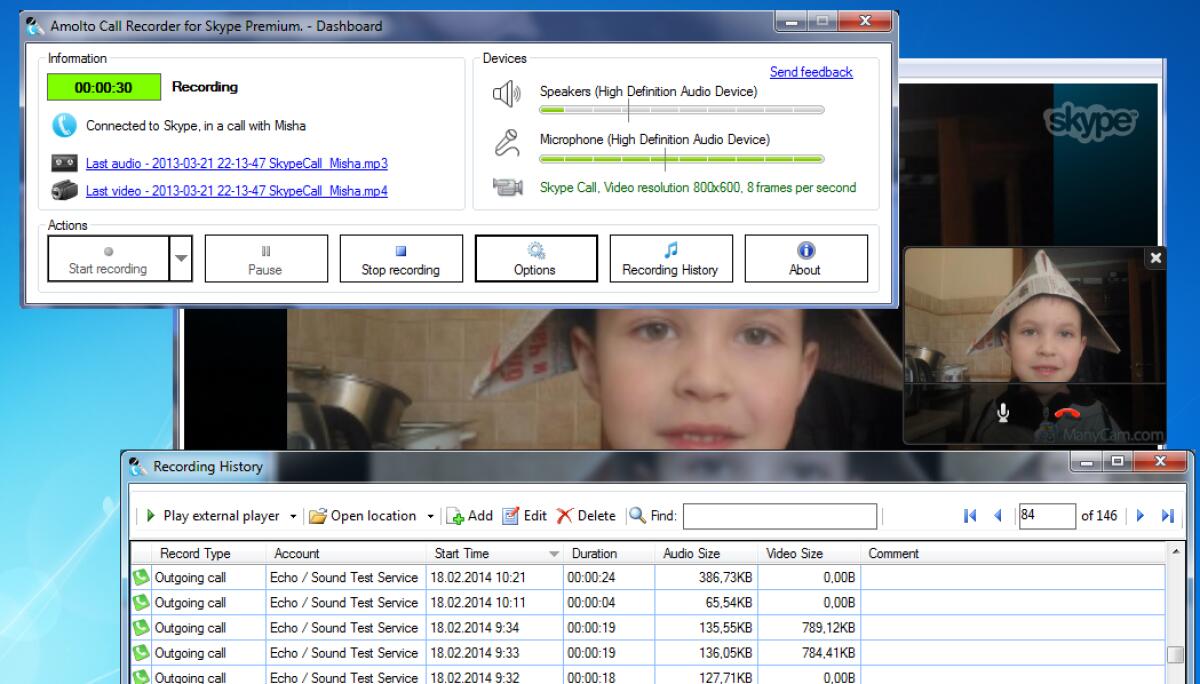Open the Play external player dropdown
Viewport: 1200px width, 684px height.
tap(292, 516)
